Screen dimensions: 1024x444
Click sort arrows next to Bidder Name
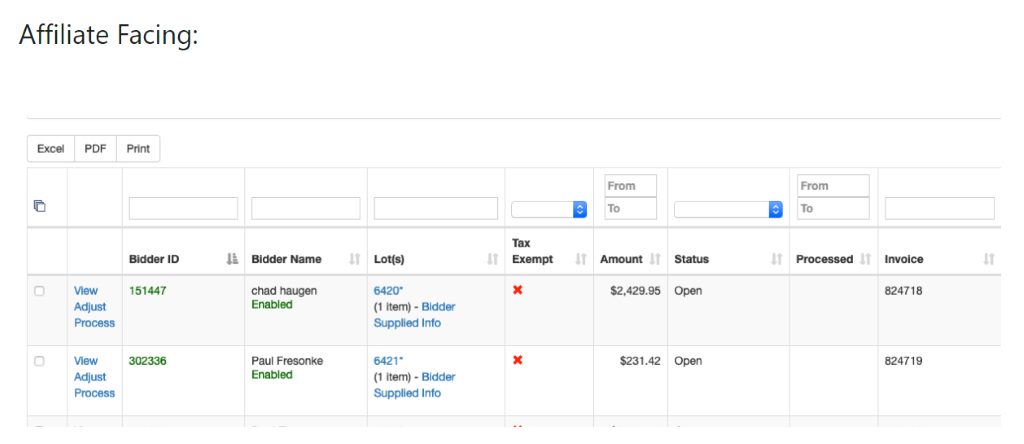(x=354, y=259)
